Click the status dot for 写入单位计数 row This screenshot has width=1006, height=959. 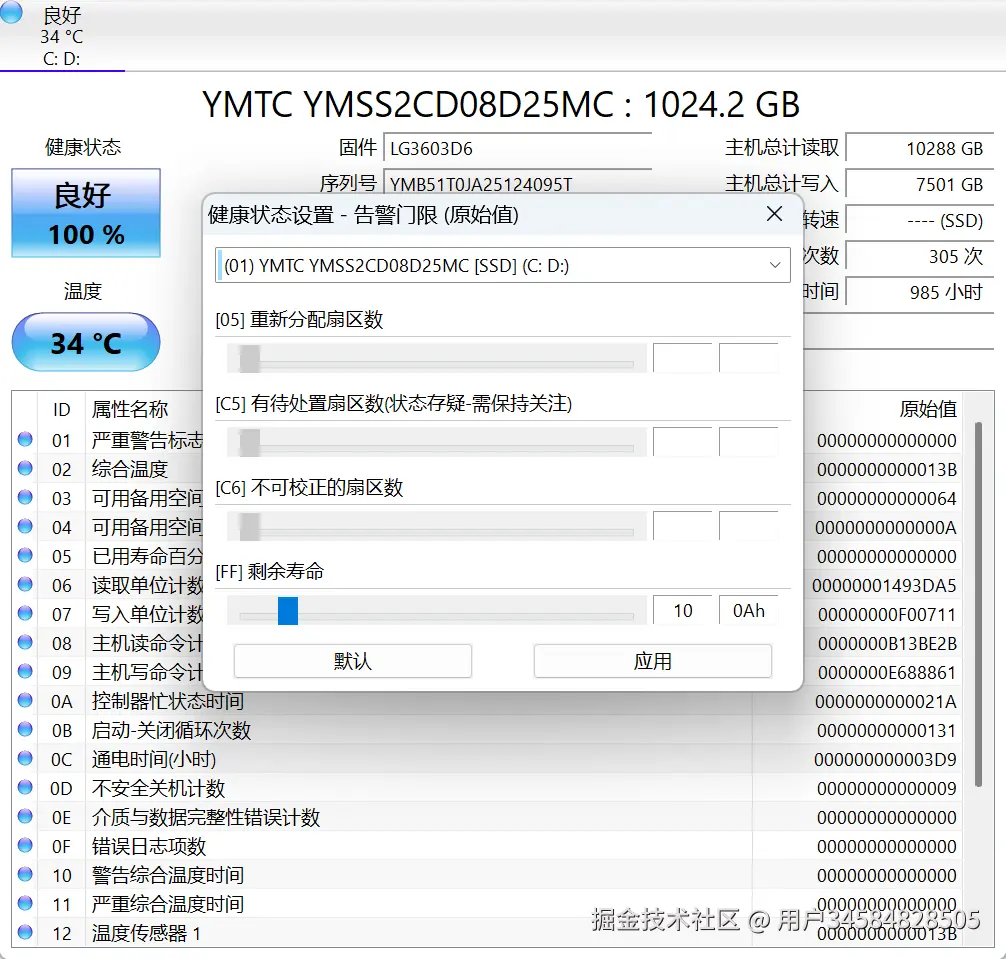coord(25,613)
